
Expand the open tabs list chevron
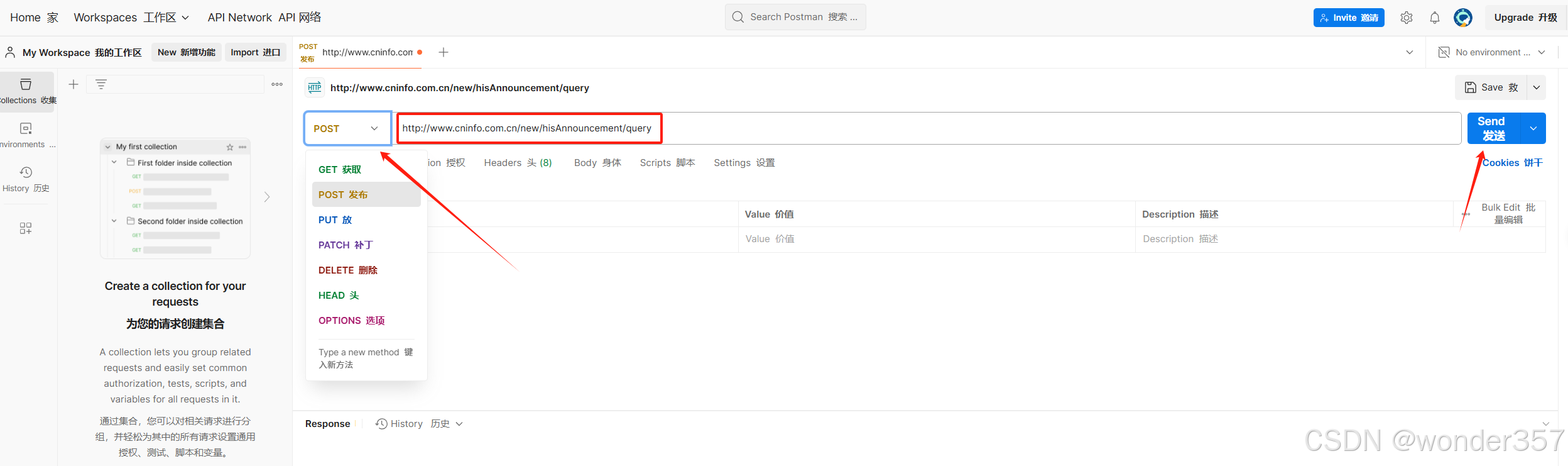point(1410,52)
